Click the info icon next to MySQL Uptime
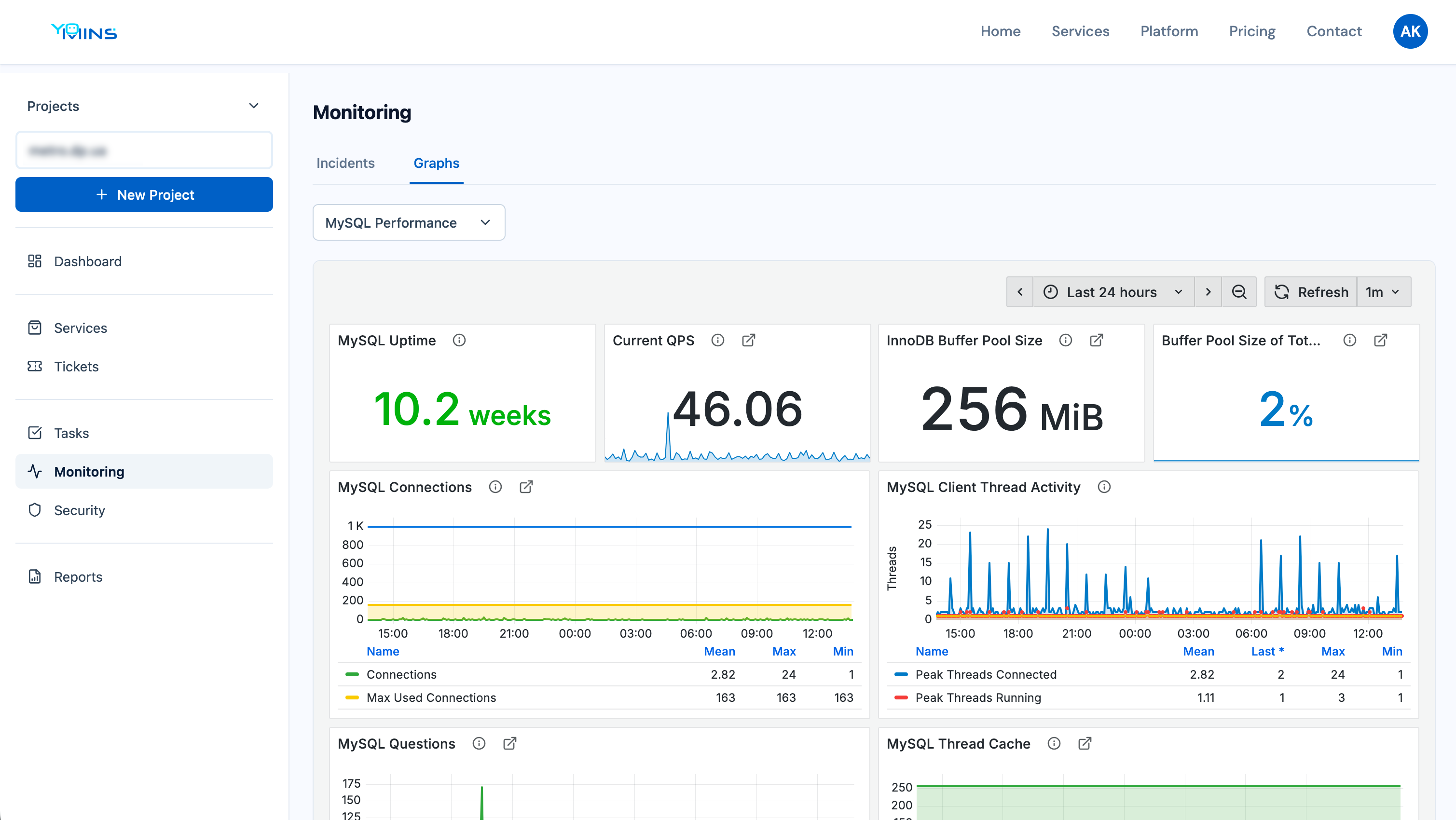 pyautogui.click(x=459, y=340)
